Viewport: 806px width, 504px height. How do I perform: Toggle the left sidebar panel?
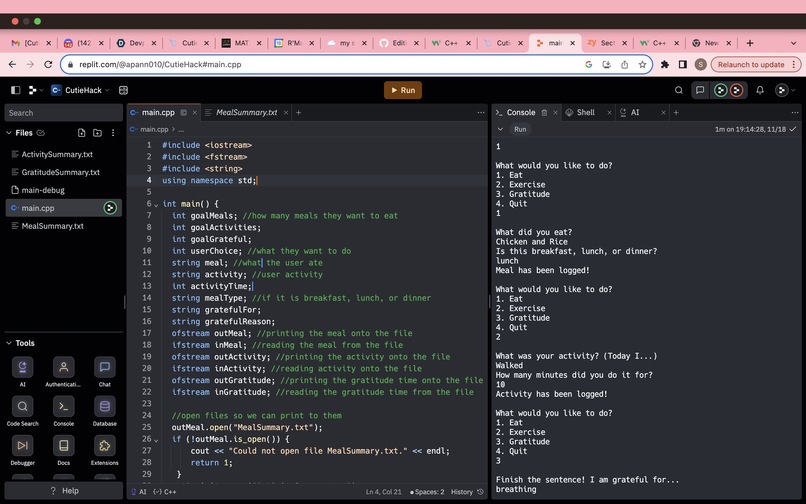click(15, 90)
